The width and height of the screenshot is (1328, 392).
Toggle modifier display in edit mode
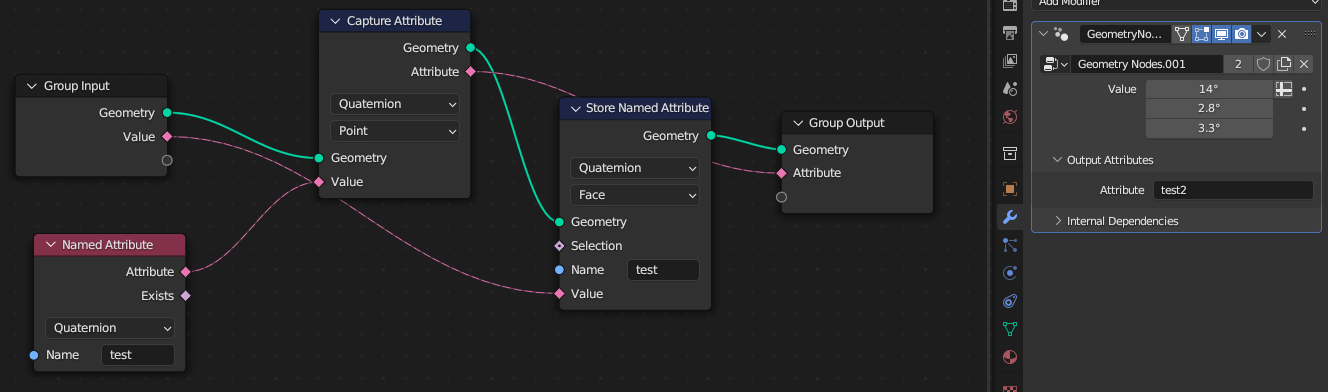click(x=1202, y=34)
